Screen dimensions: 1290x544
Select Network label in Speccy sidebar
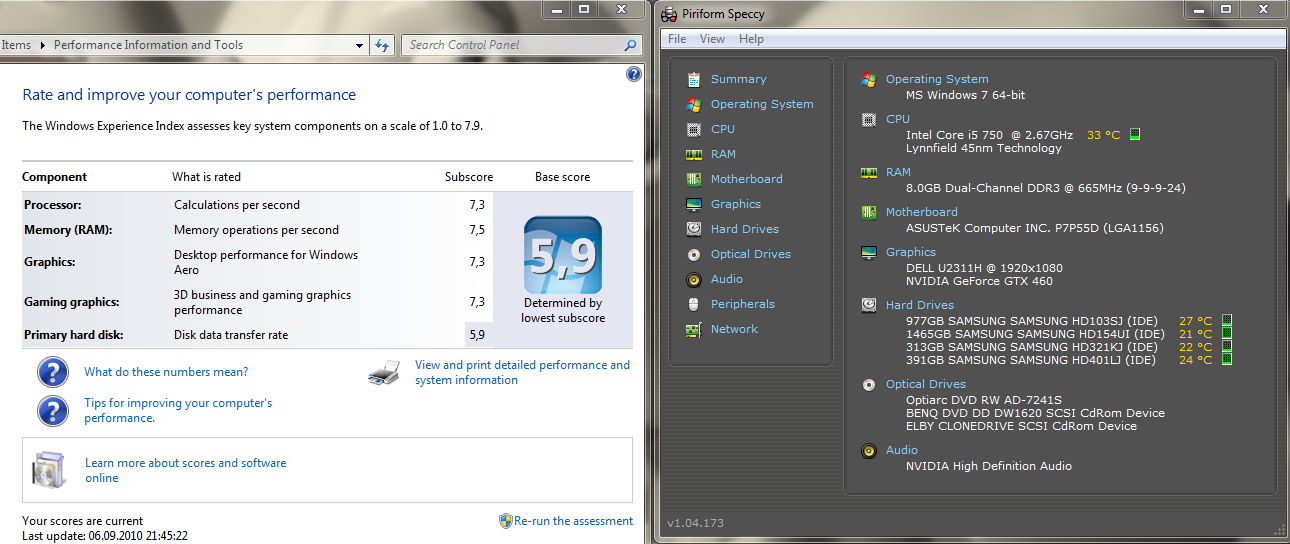(x=735, y=329)
